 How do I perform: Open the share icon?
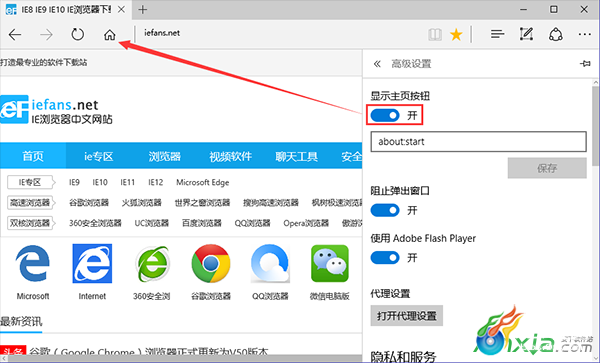(556, 34)
